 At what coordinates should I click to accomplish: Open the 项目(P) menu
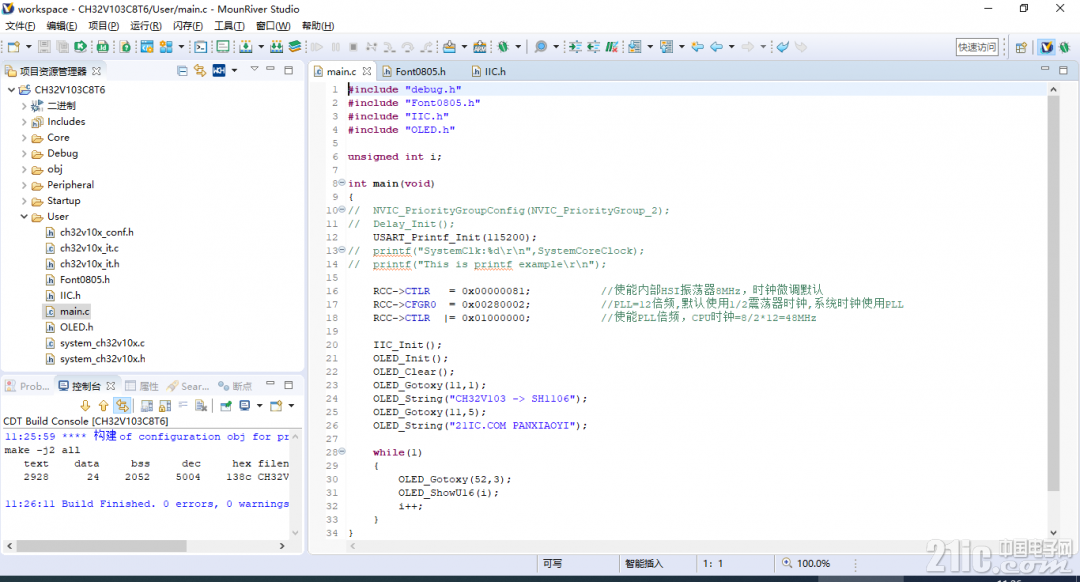(x=103, y=26)
